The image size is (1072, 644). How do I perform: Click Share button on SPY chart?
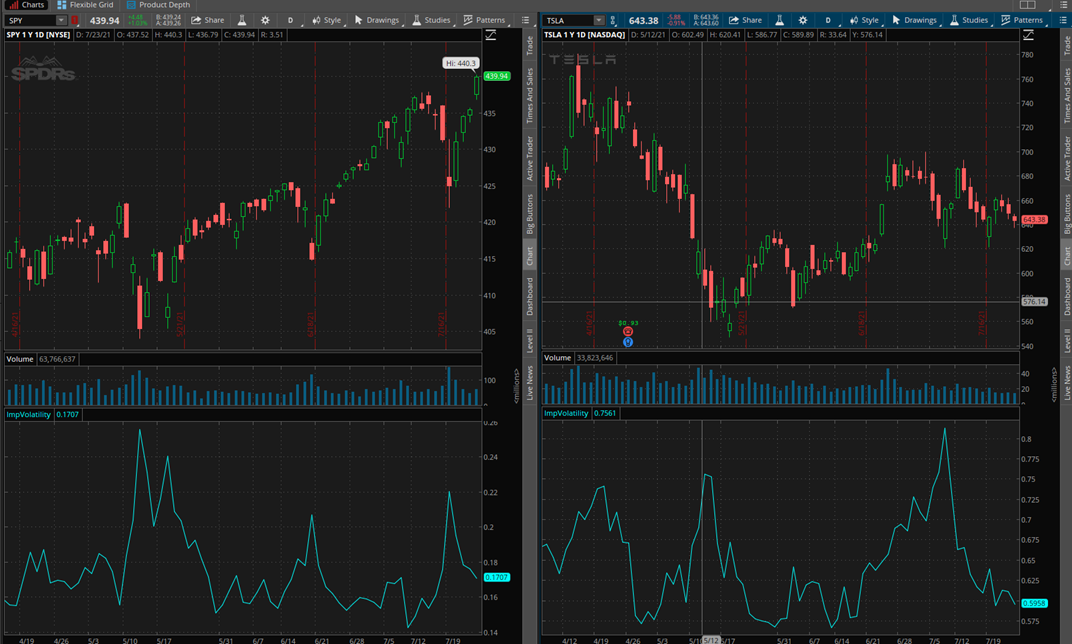(208, 20)
